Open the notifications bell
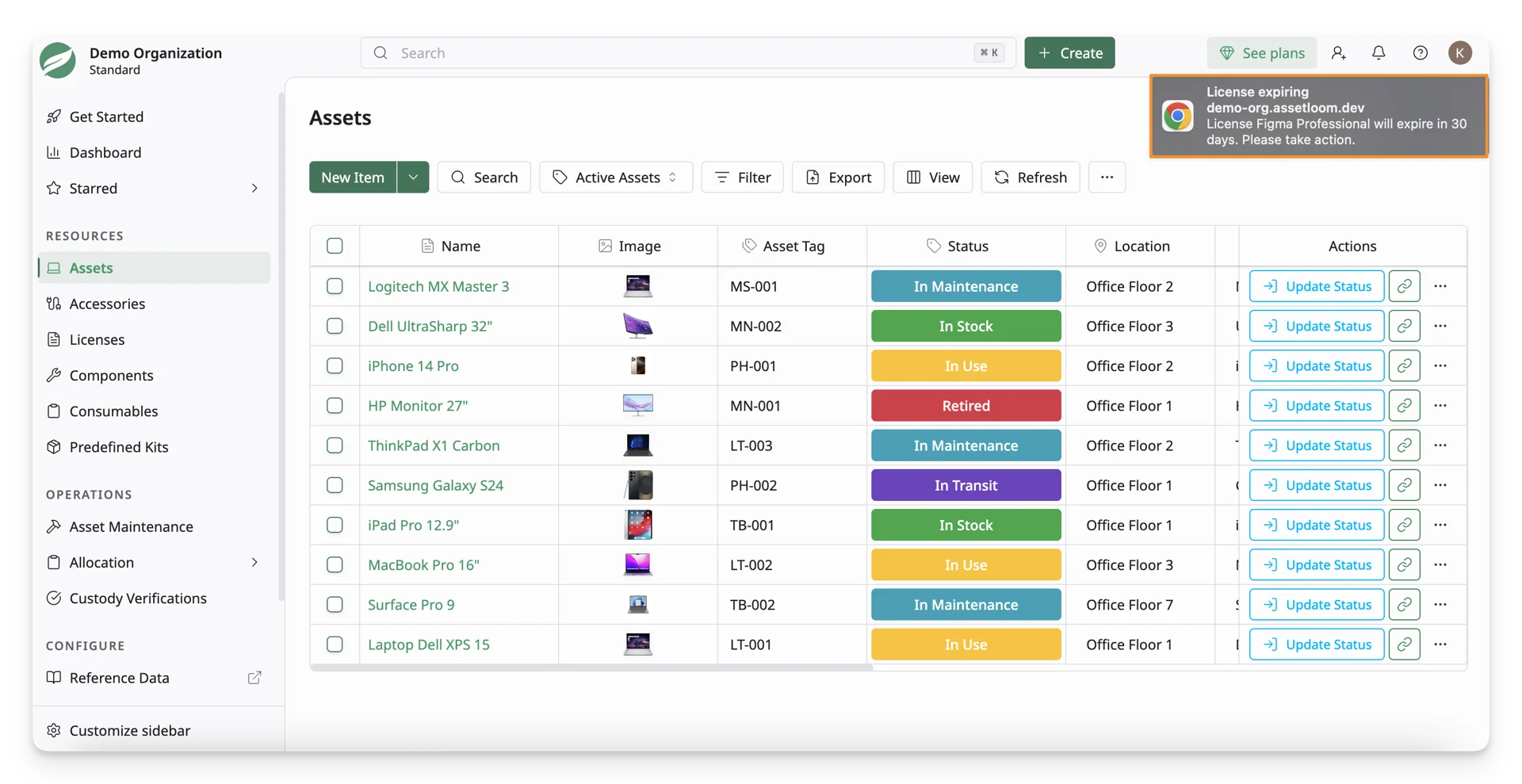This screenshot has width=1522, height=784. tap(1379, 52)
